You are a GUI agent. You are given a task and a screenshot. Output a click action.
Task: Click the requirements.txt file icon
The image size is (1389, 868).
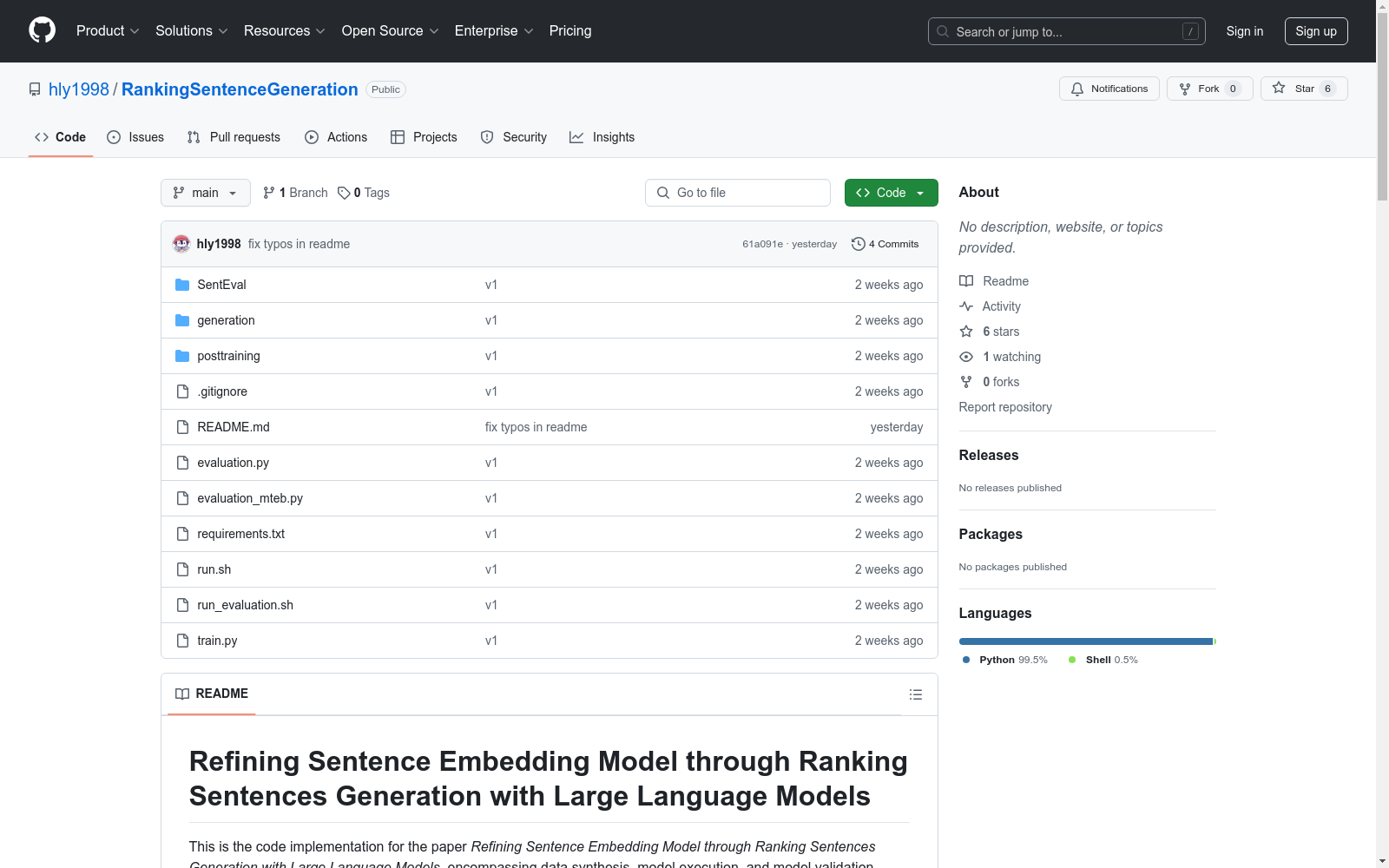click(x=182, y=534)
